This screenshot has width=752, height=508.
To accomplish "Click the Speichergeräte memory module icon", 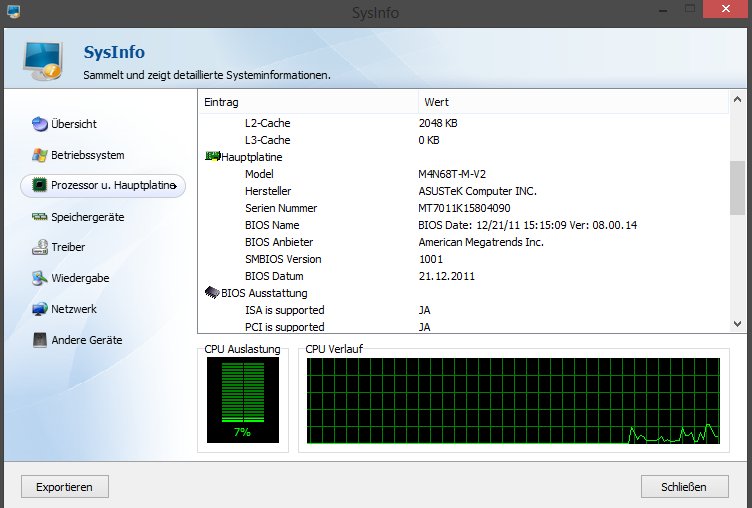I will 39,217.
